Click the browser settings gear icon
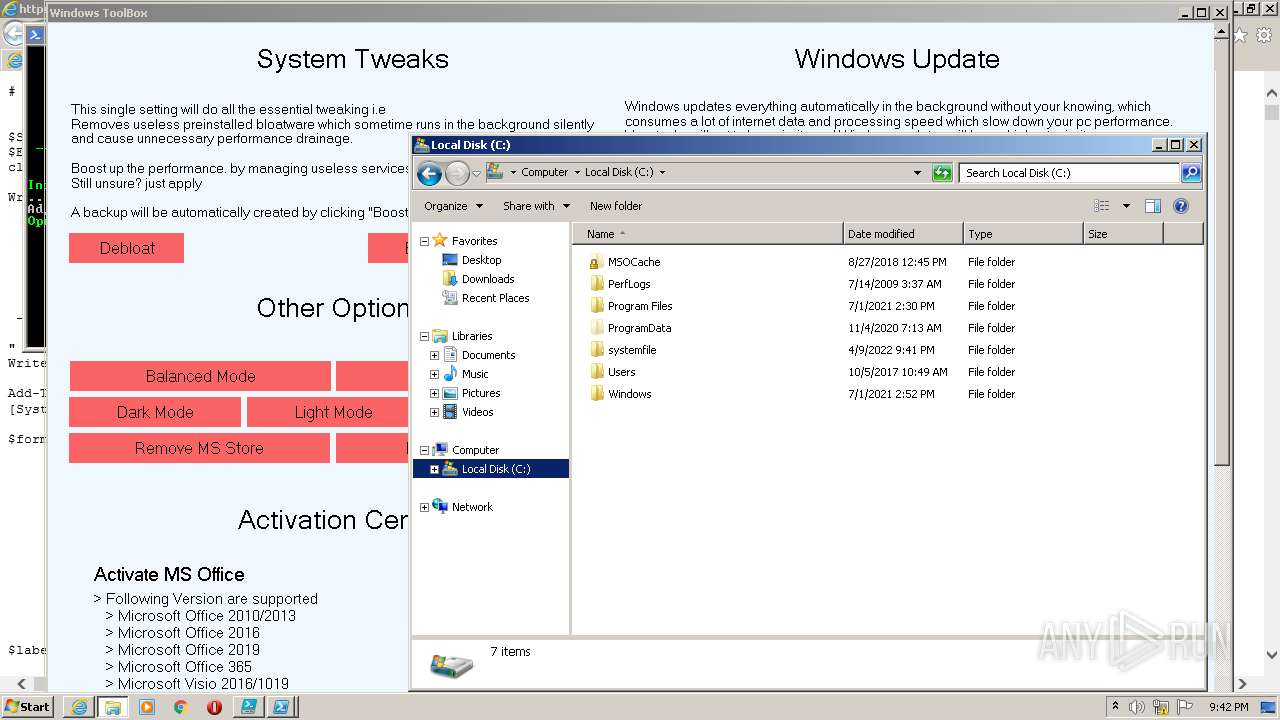Viewport: 1280px width, 720px height. point(1264,35)
